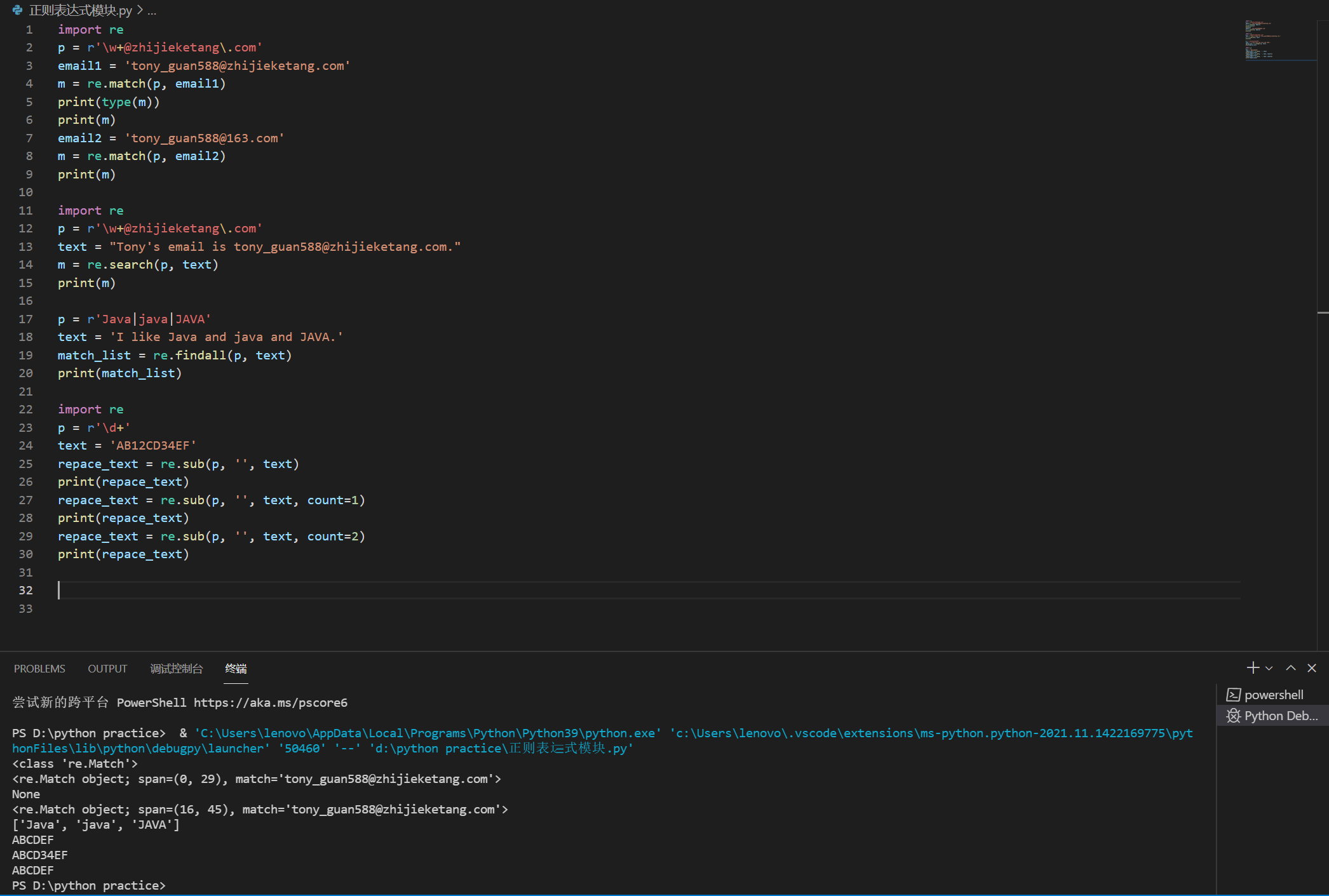Switch to the PROBLEMS tab
1329x896 pixels.
[39, 669]
